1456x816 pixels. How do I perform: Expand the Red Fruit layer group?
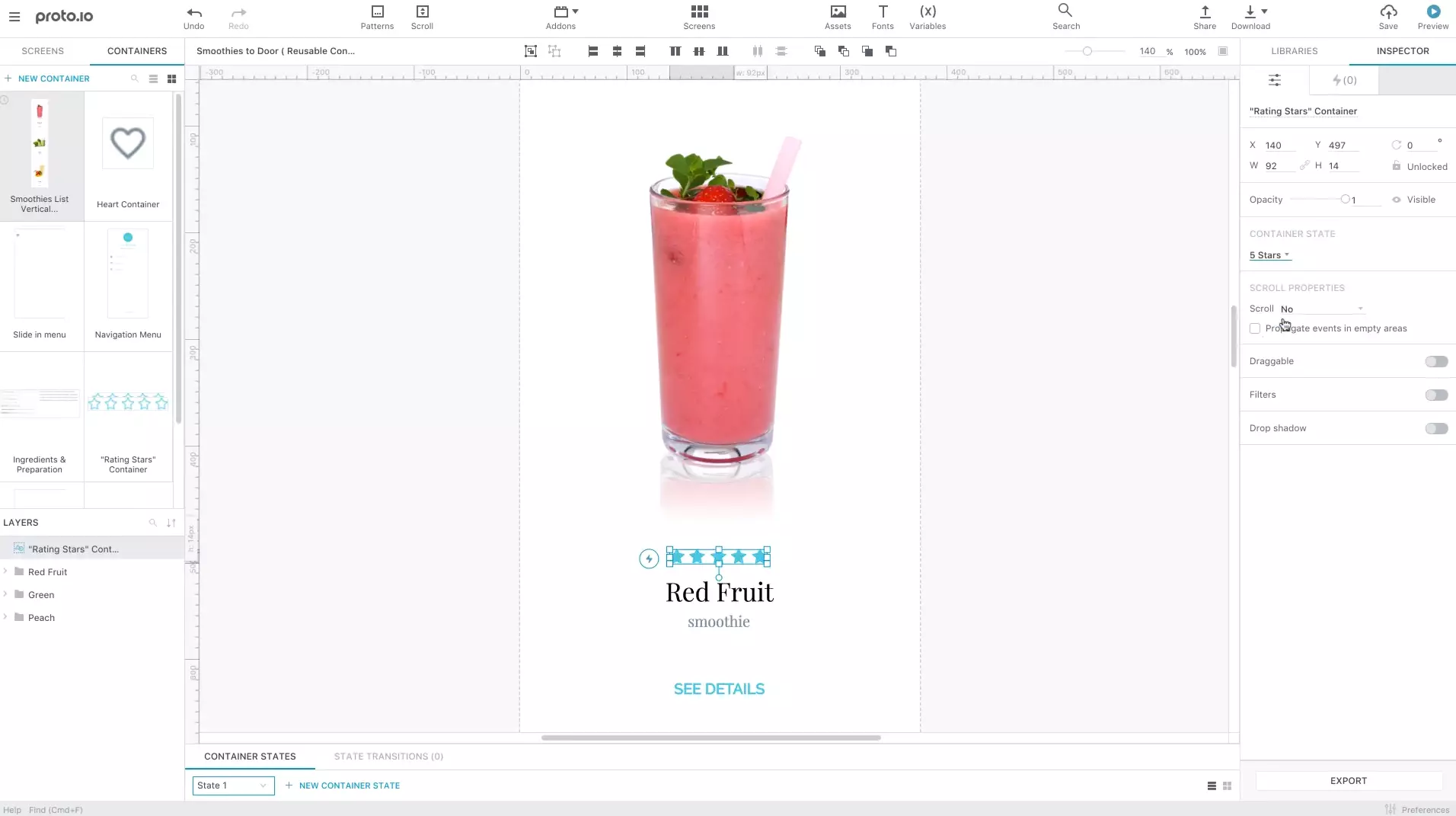[x=5, y=571]
